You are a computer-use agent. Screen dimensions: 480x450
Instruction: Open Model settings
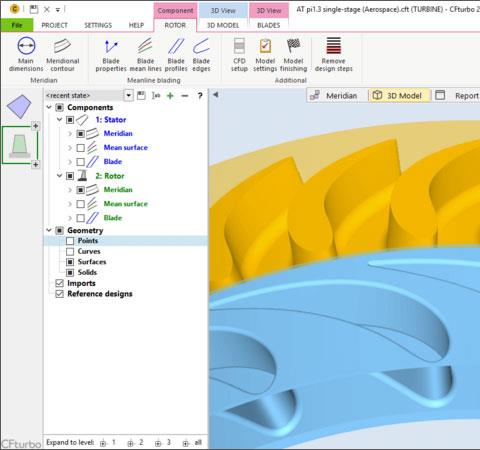pyautogui.click(x=265, y=55)
